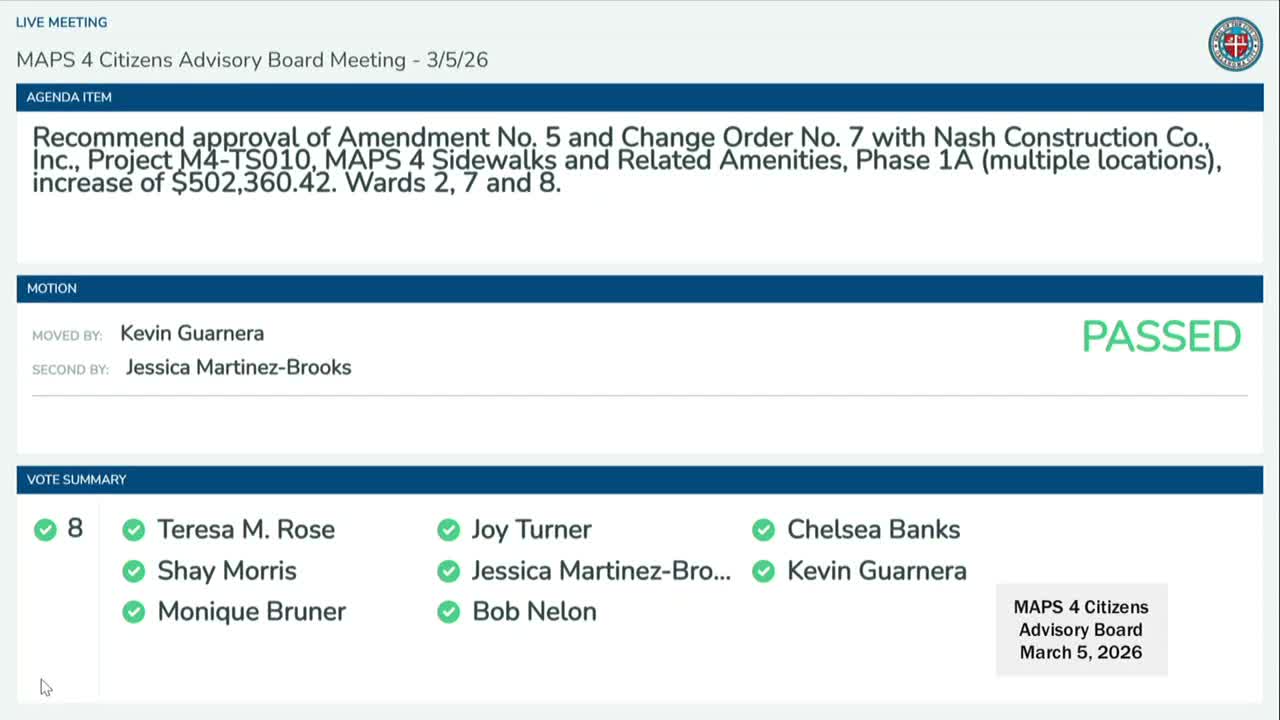The width and height of the screenshot is (1280, 720).
Task: Select the MOTION section header
Action: click(x=640, y=288)
